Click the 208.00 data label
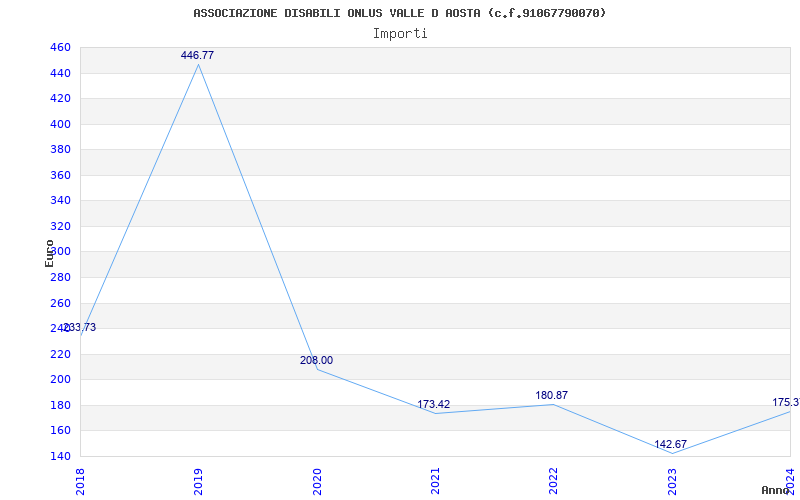The height and width of the screenshot is (500, 800). click(316, 360)
